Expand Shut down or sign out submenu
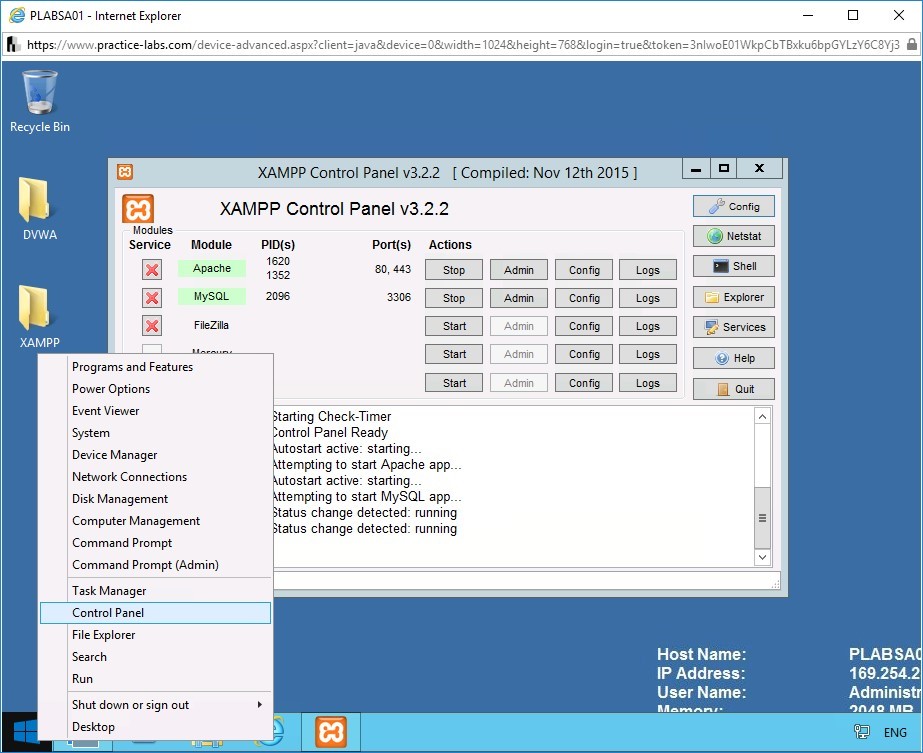The height and width of the screenshot is (753, 923). (x=155, y=705)
